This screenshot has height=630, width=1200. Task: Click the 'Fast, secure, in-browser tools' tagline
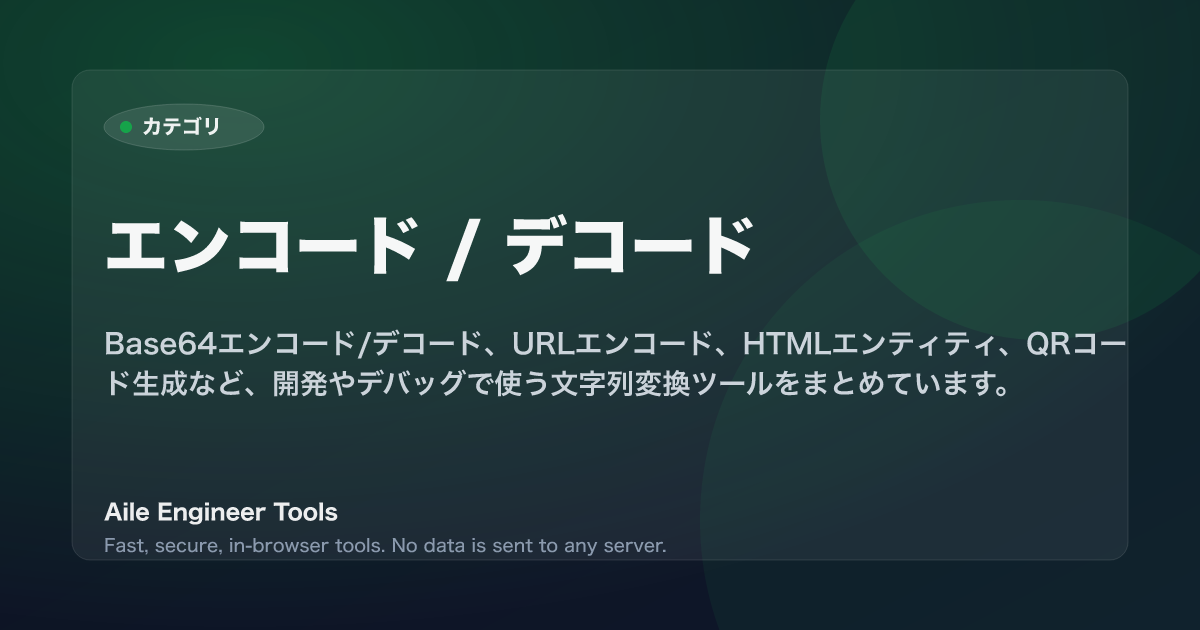point(385,546)
